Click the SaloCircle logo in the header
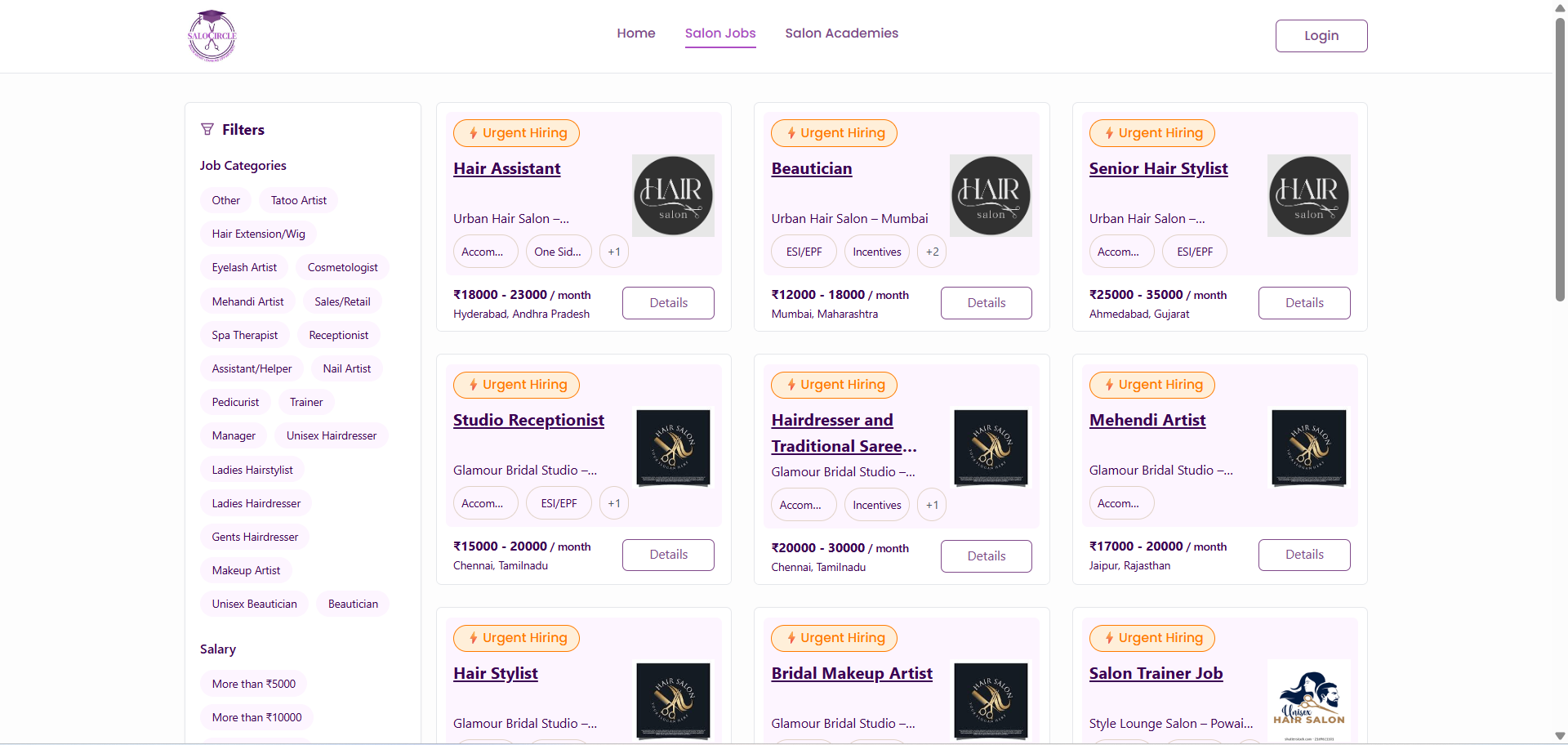This screenshot has height=745, width=1568. point(212,36)
